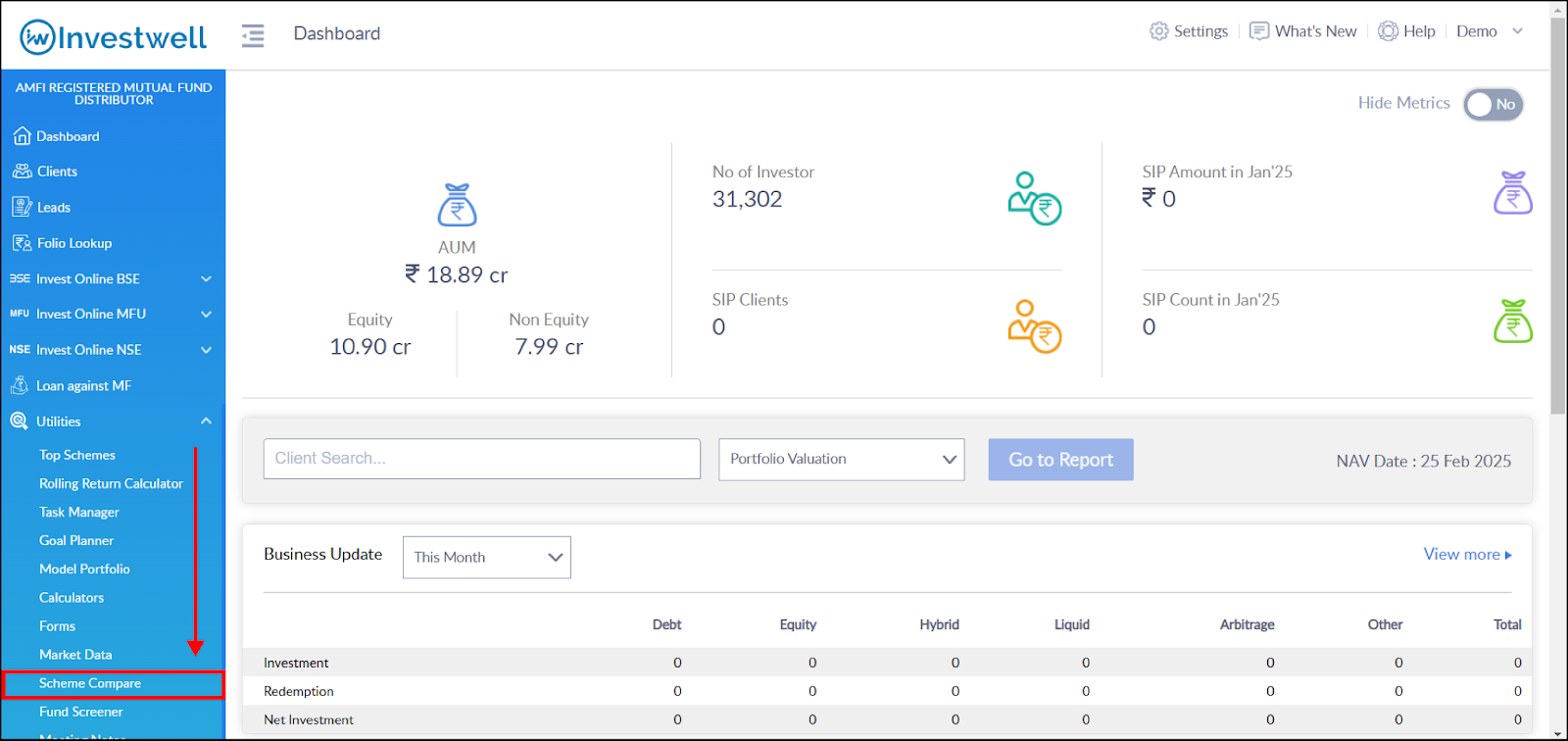Open the This Month period dropdown

coord(487,557)
